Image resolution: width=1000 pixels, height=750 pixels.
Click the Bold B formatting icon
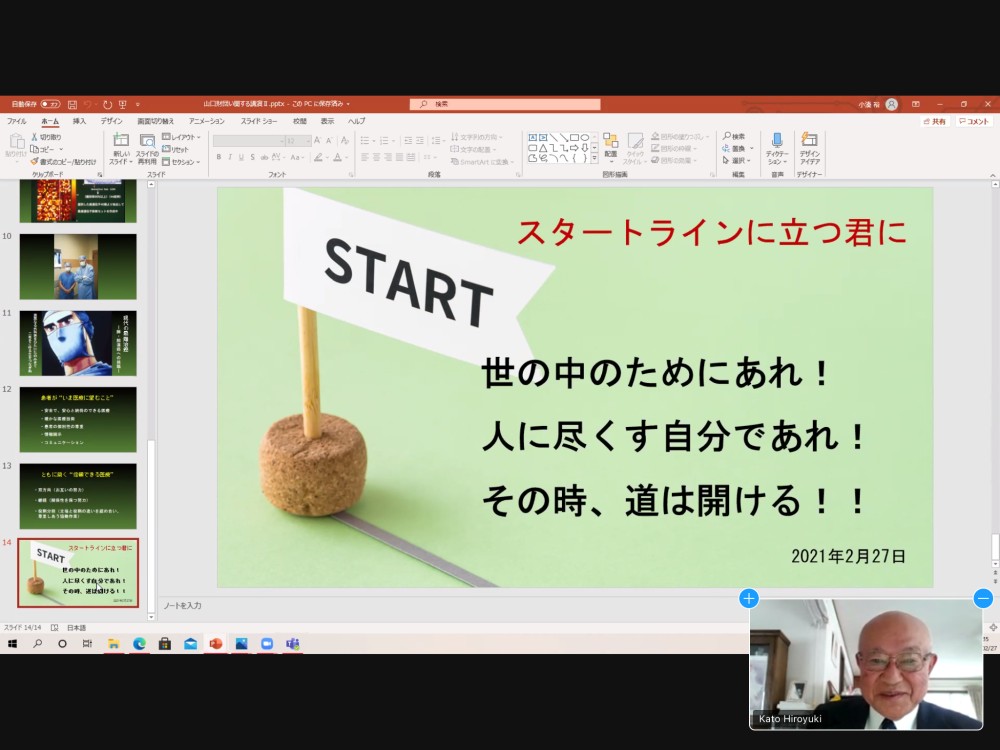point(218,157)
